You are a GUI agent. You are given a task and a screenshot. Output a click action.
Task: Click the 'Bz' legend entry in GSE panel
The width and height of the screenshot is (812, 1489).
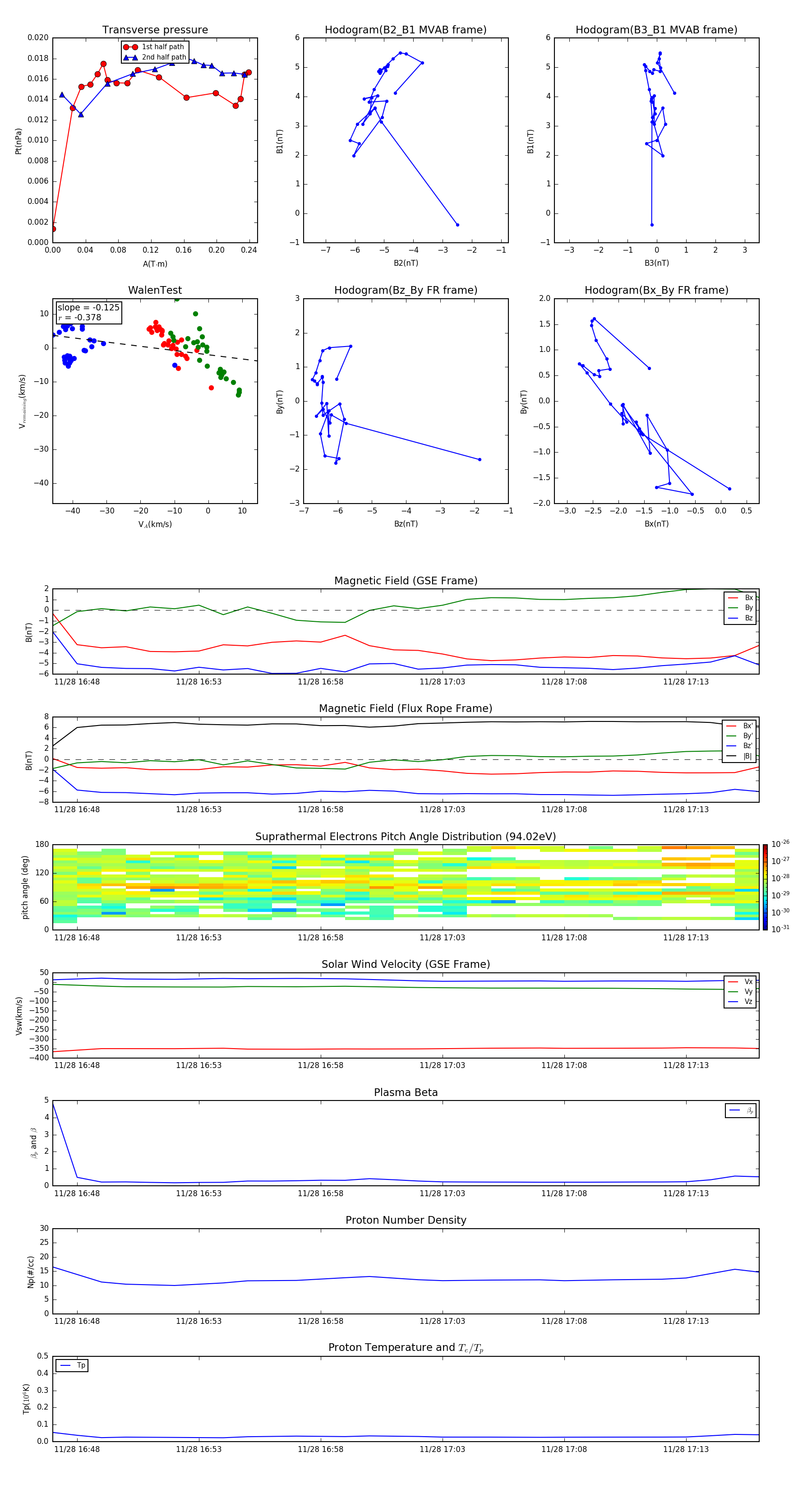tap(741, 618)
